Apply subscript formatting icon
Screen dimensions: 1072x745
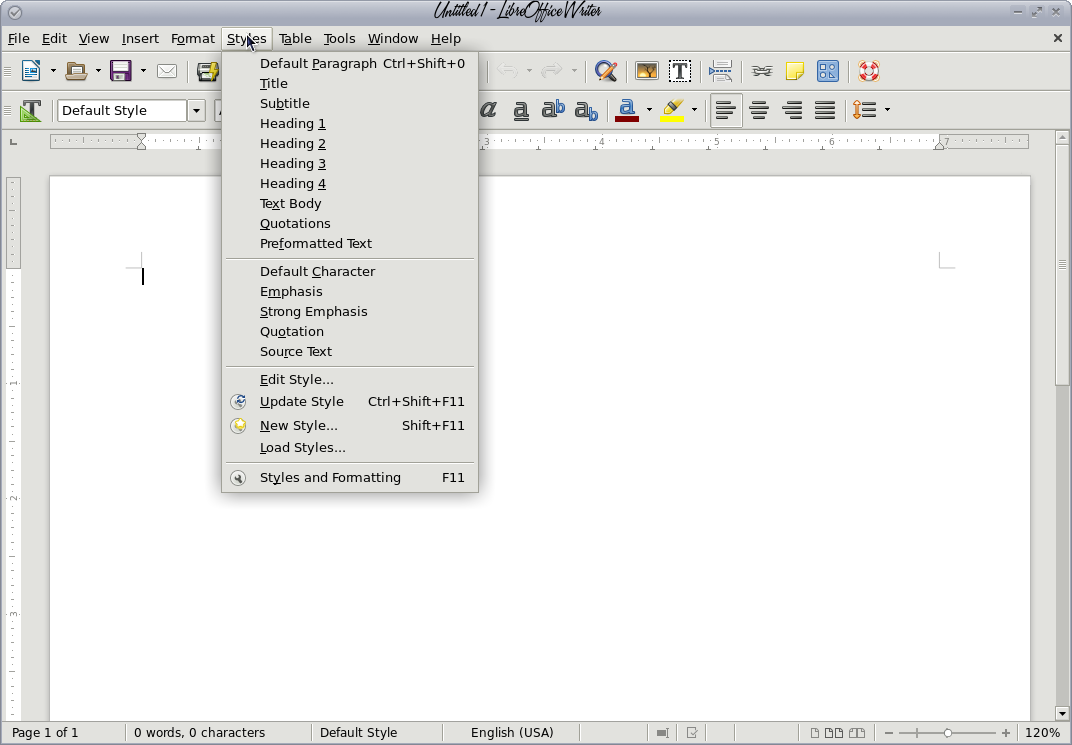point(587,111)
